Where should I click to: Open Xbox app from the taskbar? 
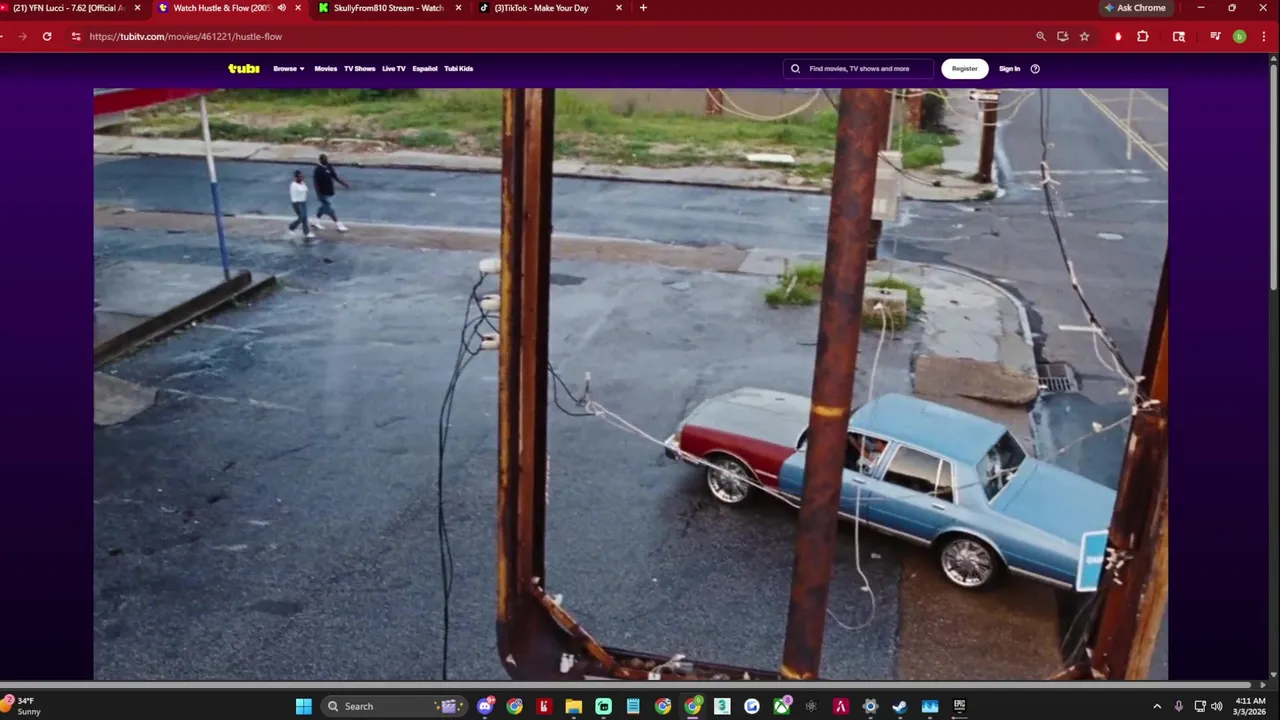pyautogui.click(x=781, y=706)
